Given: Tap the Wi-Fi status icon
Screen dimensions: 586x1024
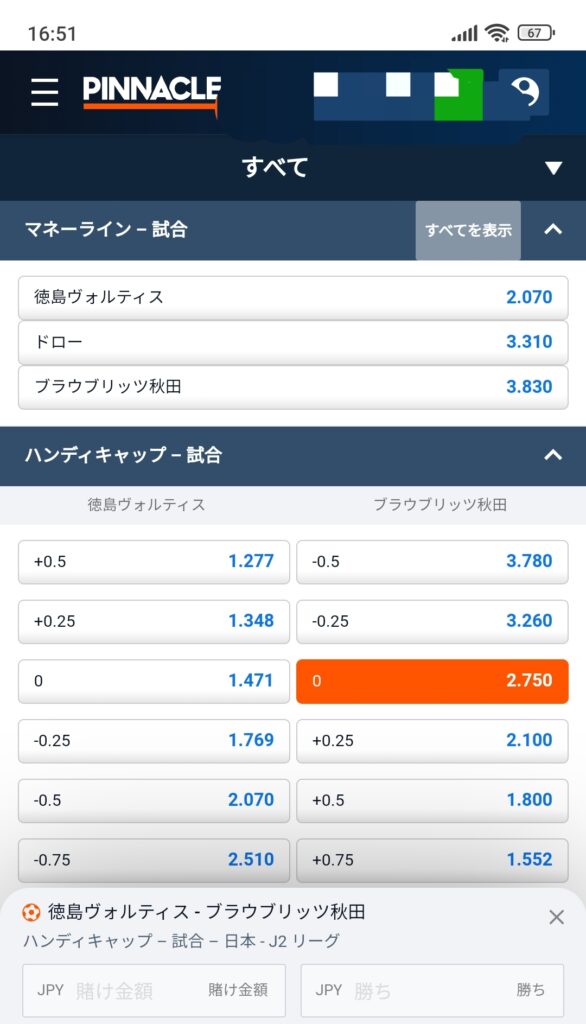Looking at the screenshot, I should pos(497,32).
